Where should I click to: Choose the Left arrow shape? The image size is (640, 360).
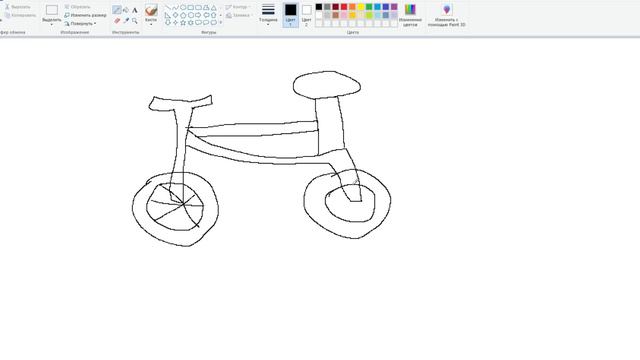206,15
